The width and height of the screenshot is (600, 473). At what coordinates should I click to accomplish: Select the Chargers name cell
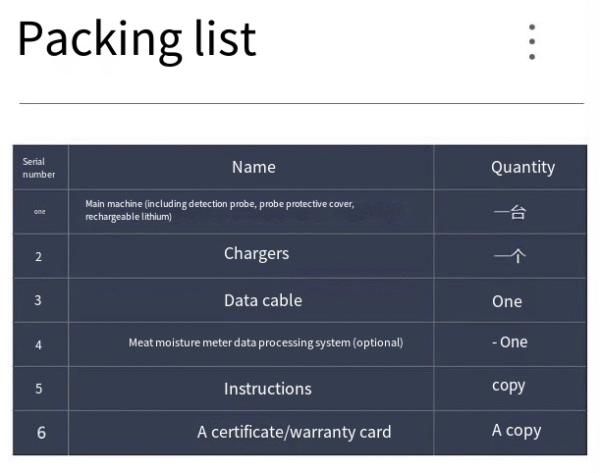coord(256,254)
